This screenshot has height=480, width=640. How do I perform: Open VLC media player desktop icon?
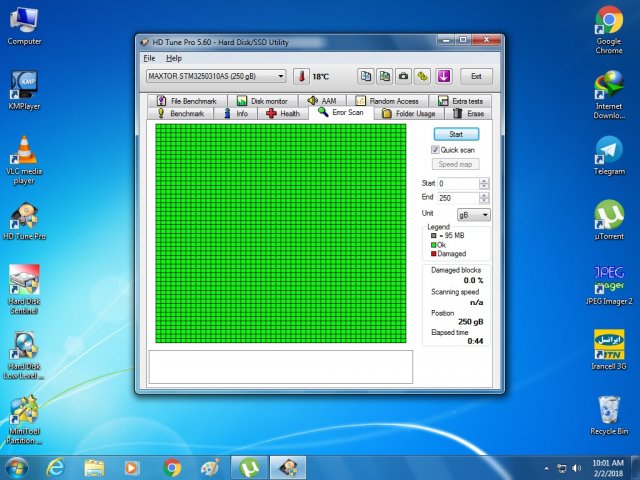coord(24,159)
